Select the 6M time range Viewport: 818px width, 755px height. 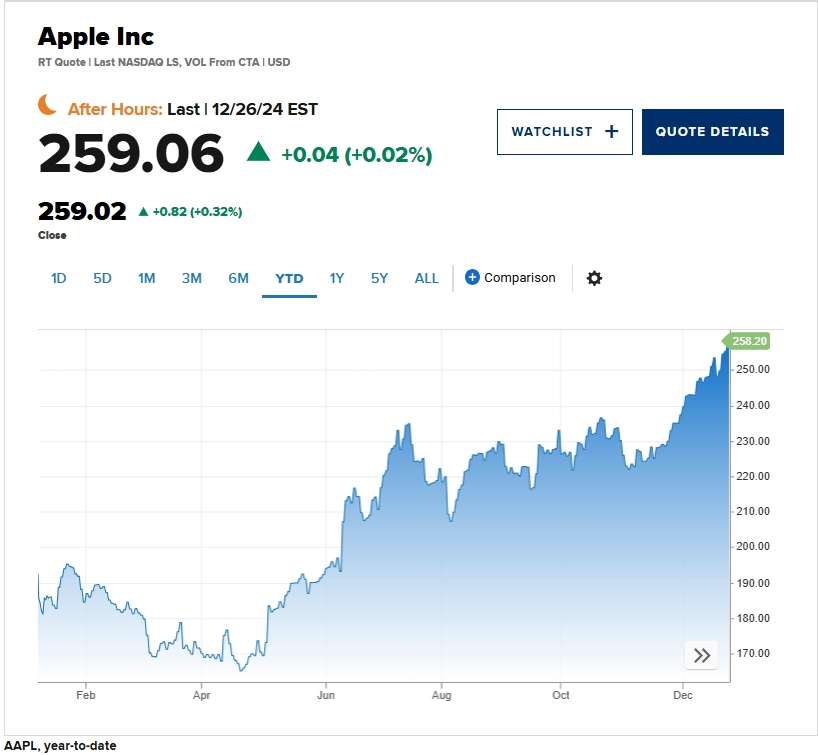click(x=238, y=278)
